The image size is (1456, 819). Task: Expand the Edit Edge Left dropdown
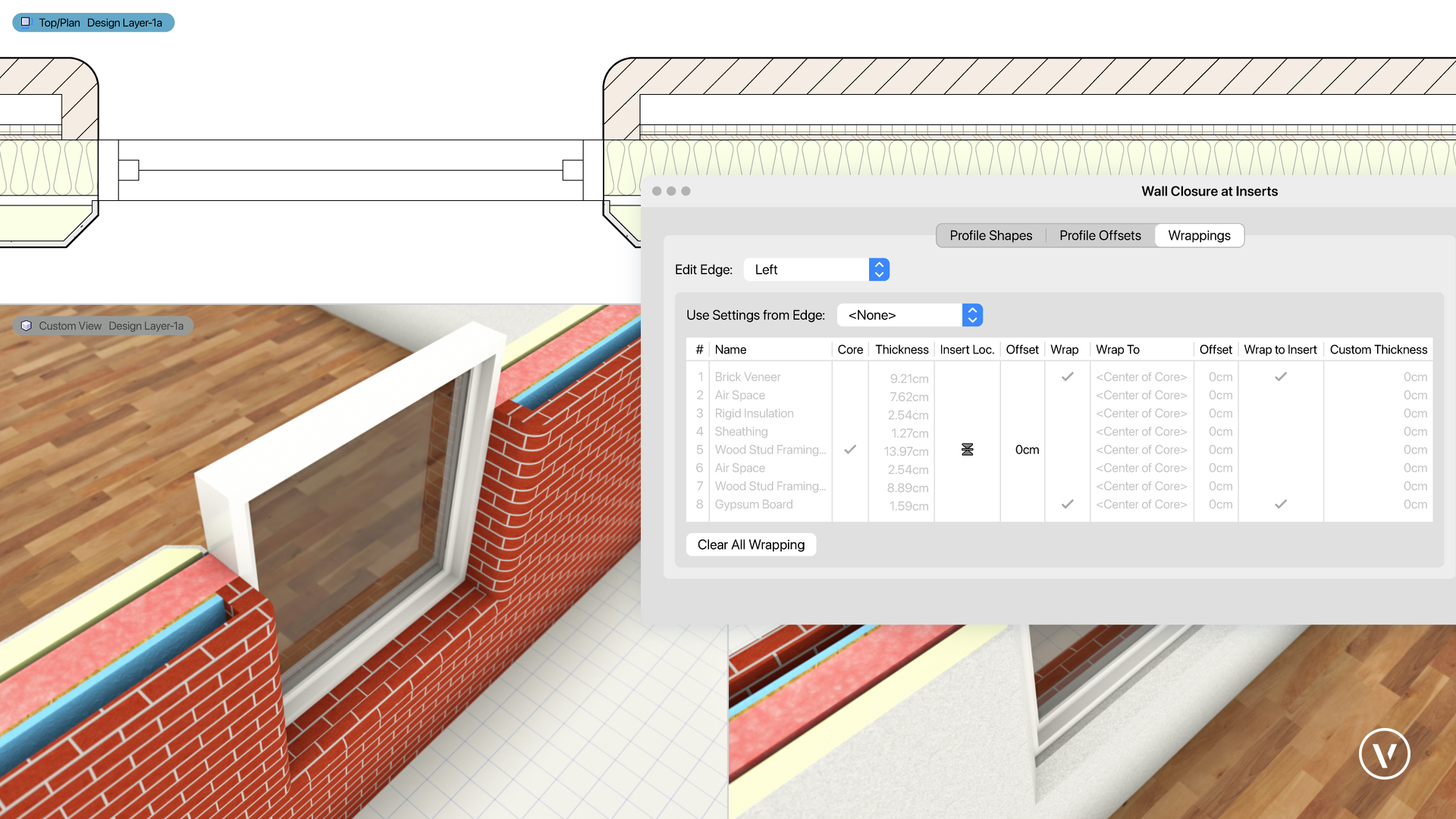click(x=878, y=269)
